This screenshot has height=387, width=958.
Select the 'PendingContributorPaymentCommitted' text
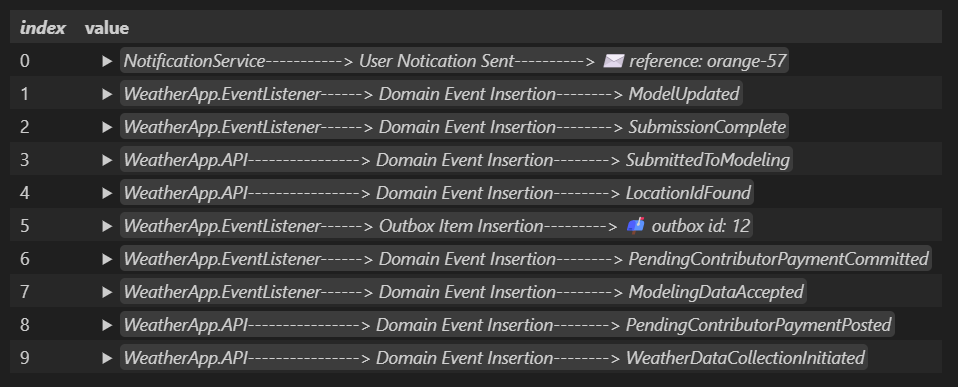coord(778,259)
